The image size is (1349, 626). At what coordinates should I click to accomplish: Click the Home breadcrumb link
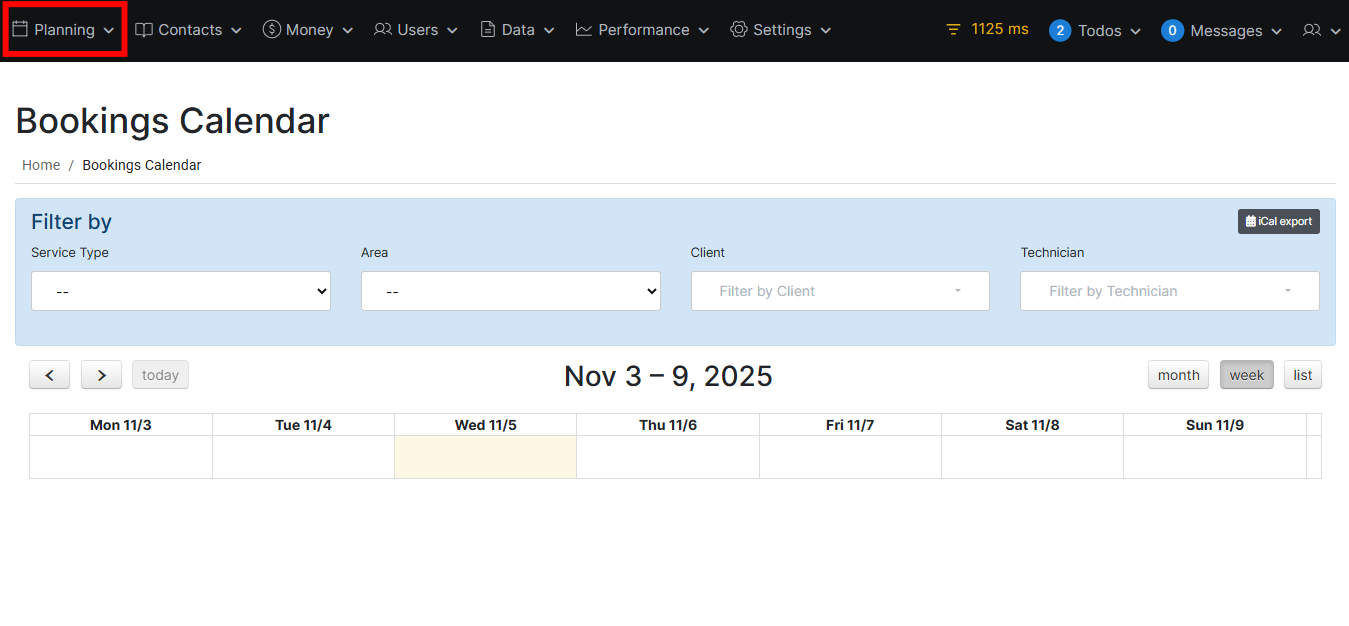[x=41, y=165]
